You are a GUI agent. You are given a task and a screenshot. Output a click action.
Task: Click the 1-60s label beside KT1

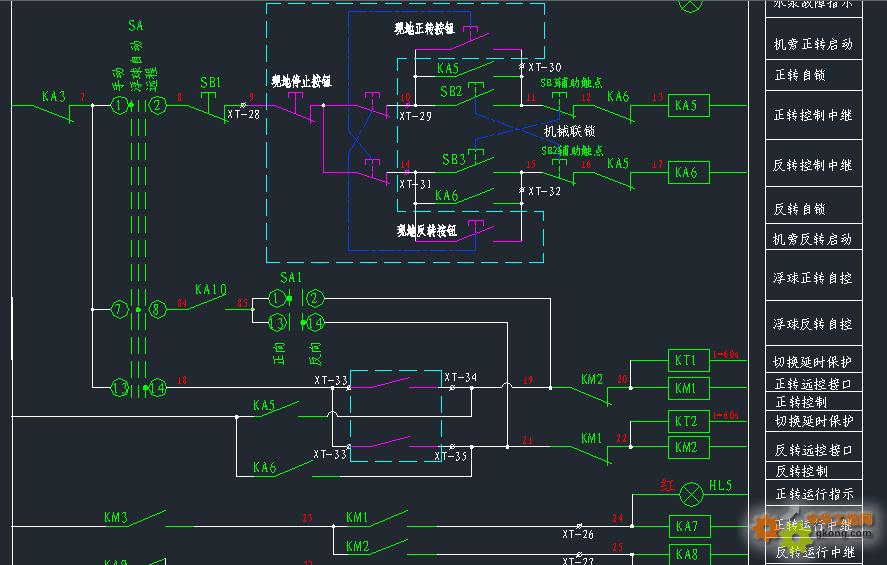726,355
